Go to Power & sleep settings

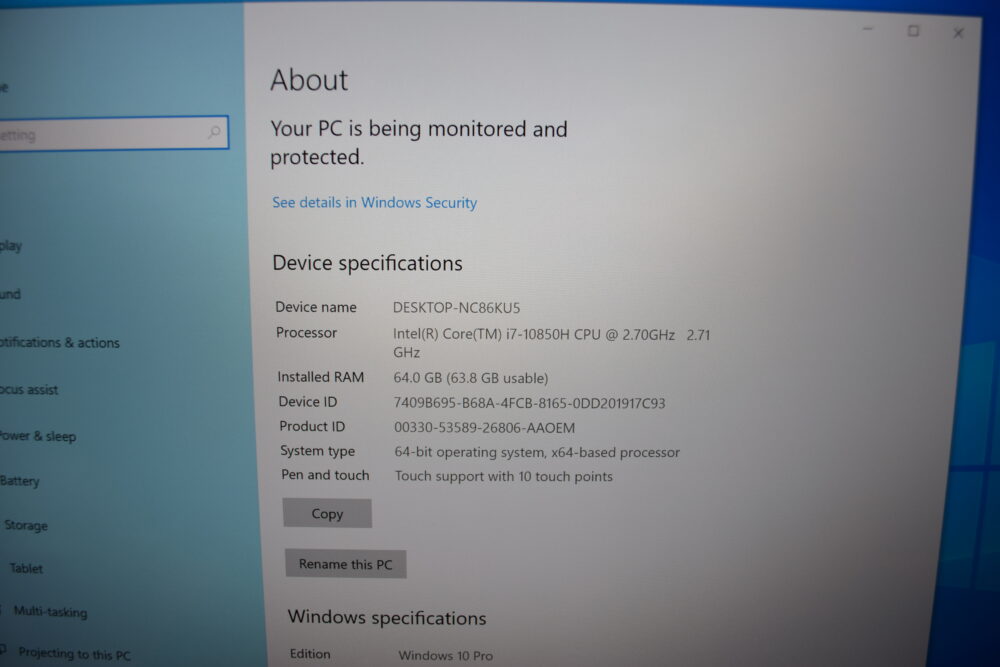(x=38, y=436)
